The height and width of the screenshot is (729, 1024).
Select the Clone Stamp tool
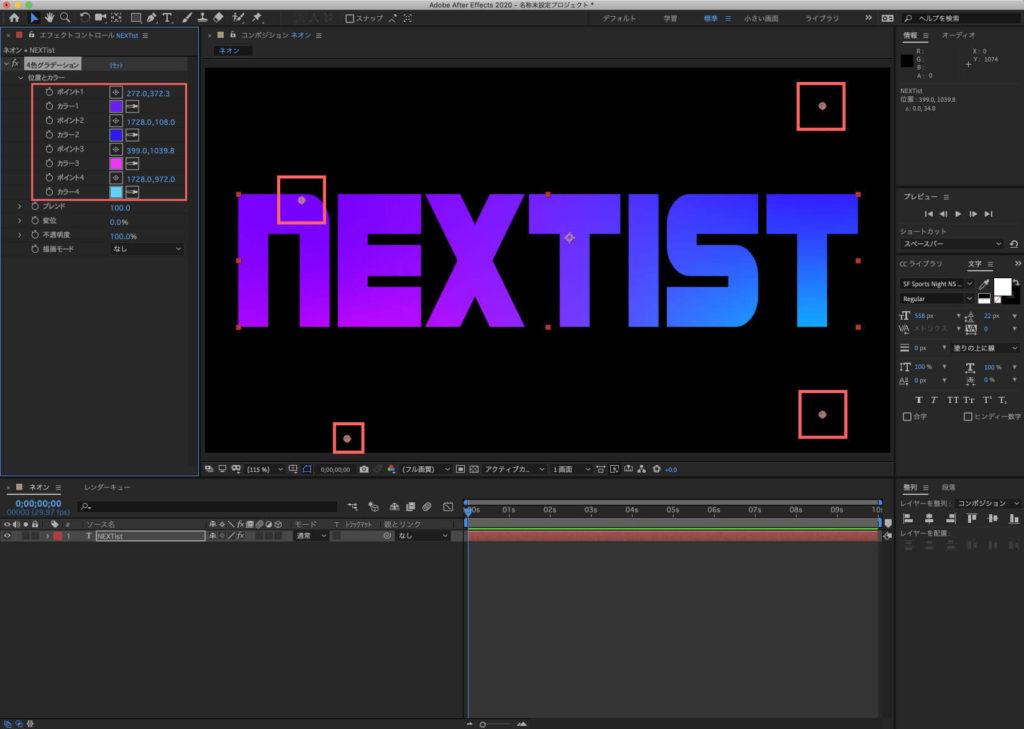(202, 18)
